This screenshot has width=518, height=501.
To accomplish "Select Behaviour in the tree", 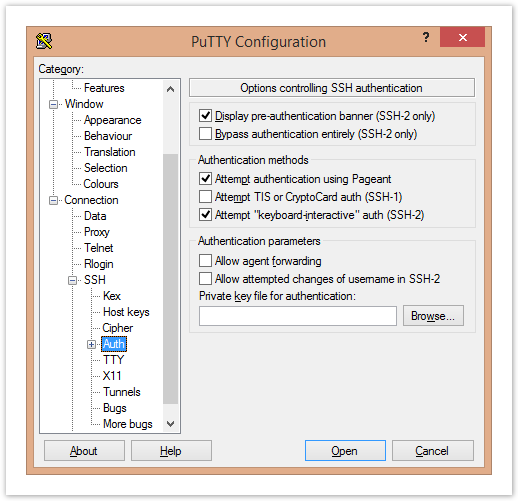I will [108, 136].
